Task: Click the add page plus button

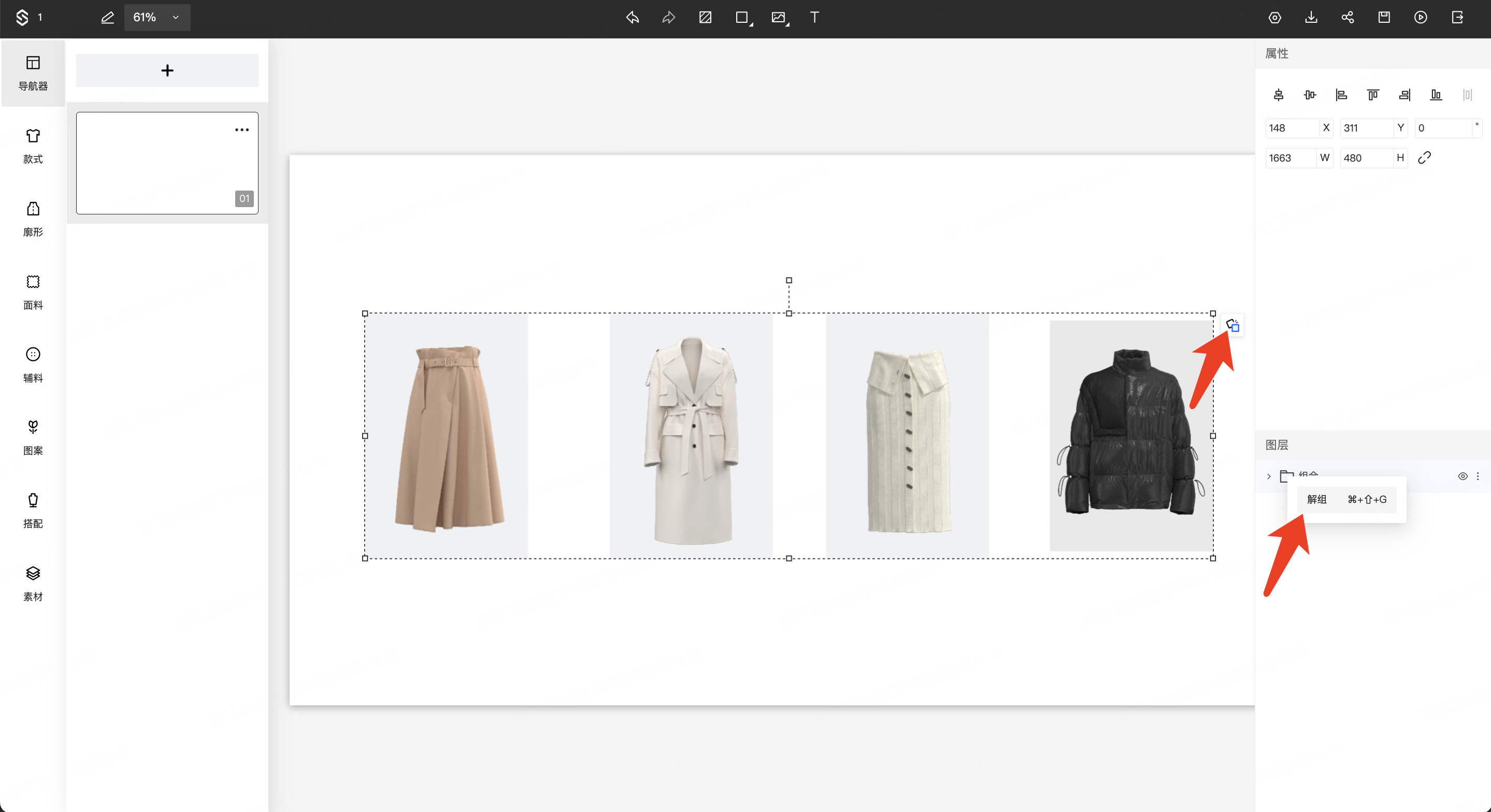Action: 167,70
